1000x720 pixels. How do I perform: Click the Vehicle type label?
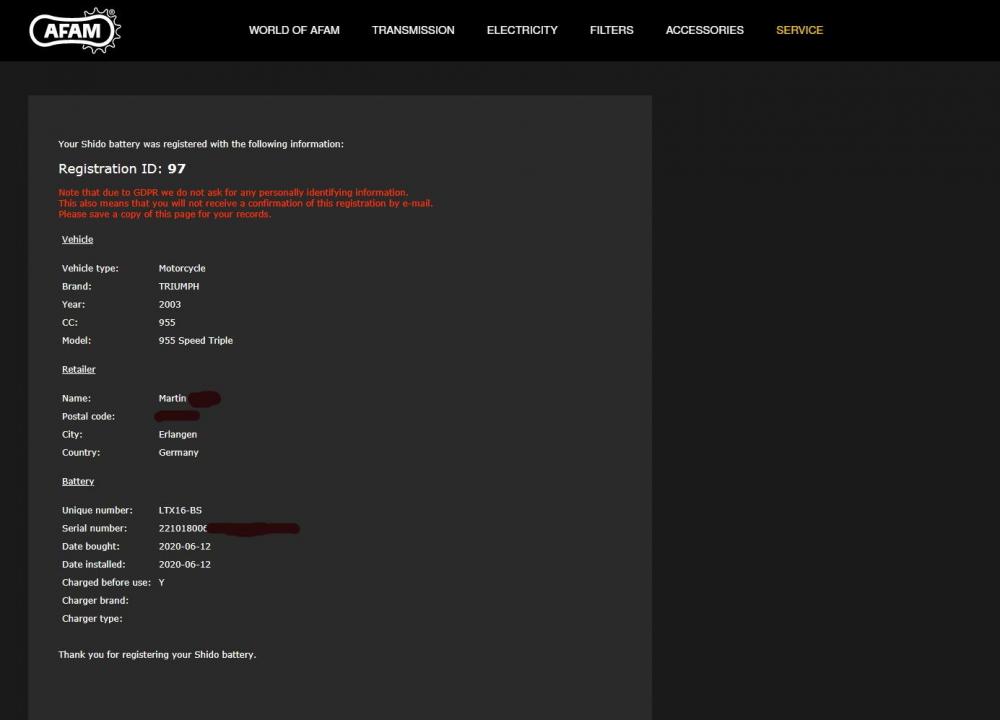[90, 268]
